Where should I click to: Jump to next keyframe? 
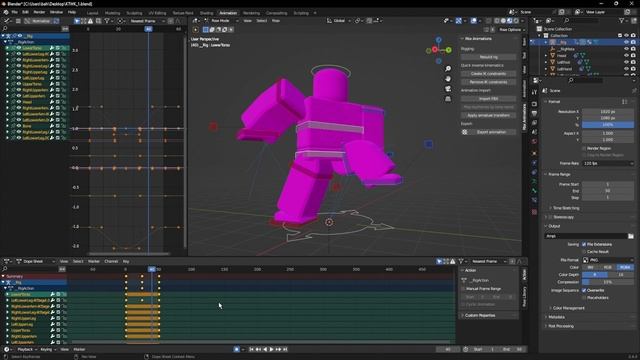(x=278, y=349)
